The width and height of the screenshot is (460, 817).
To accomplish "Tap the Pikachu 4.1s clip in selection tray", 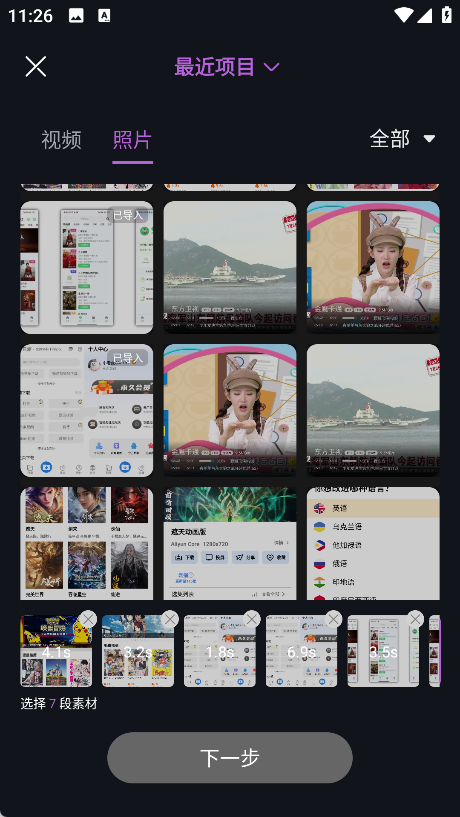I will (56, 651).
